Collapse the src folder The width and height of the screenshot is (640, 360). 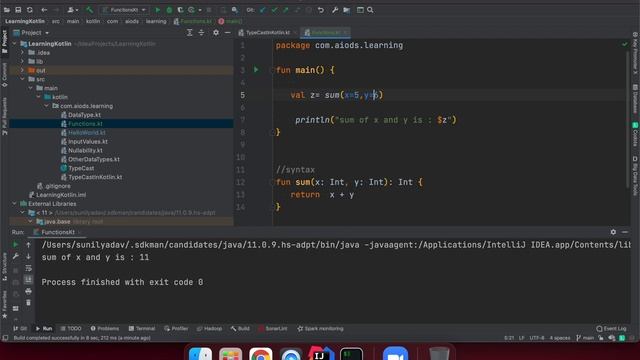[x=22, y=79]
